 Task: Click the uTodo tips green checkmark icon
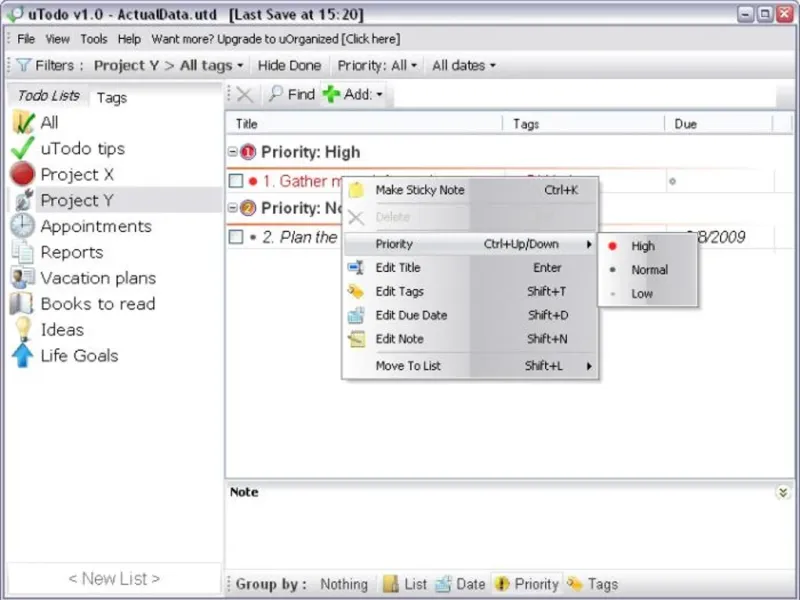pyautogui.click(x=23, y=148)
